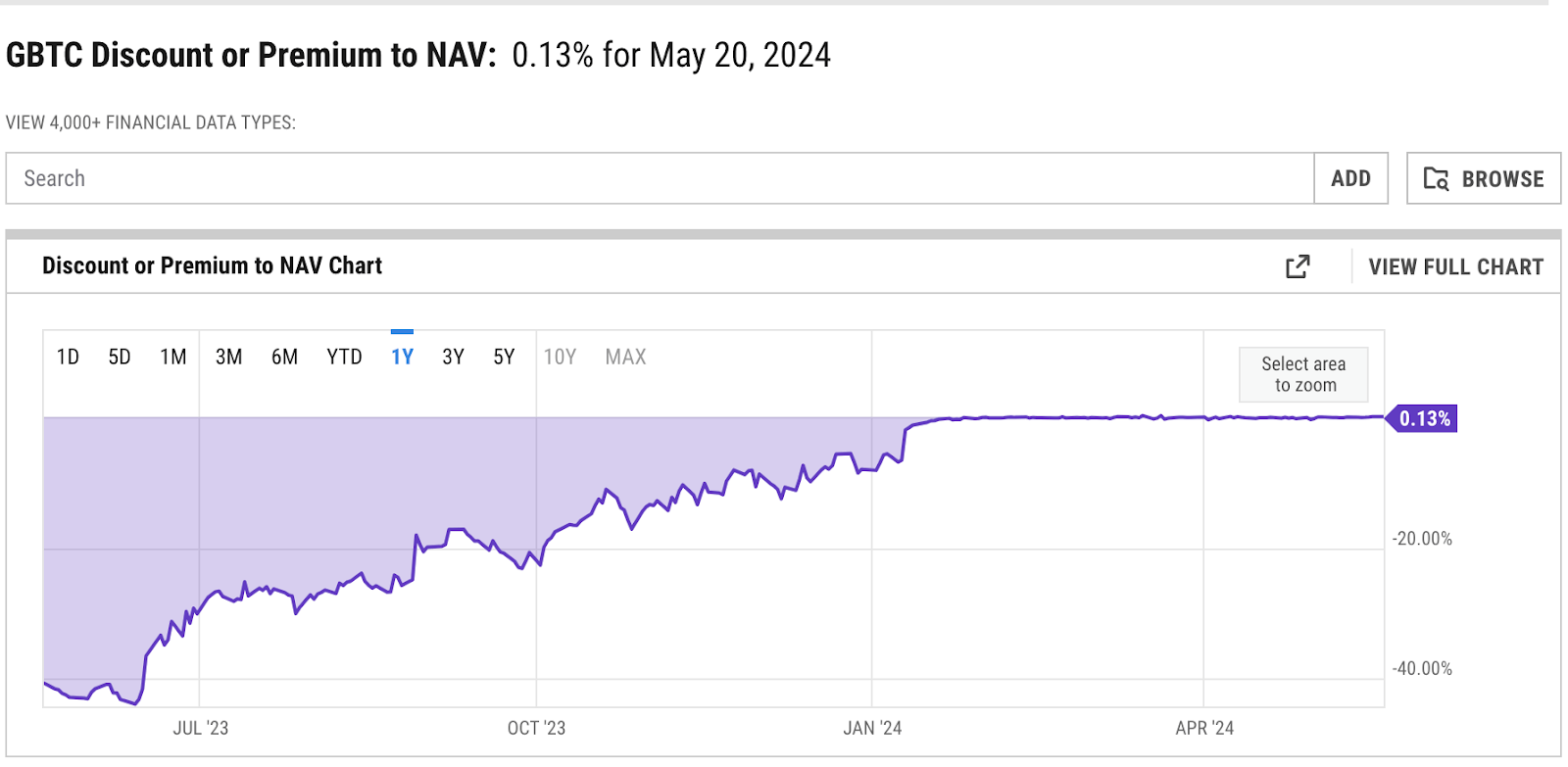
Task: Click the ADD button
Action: (1351, 178)
